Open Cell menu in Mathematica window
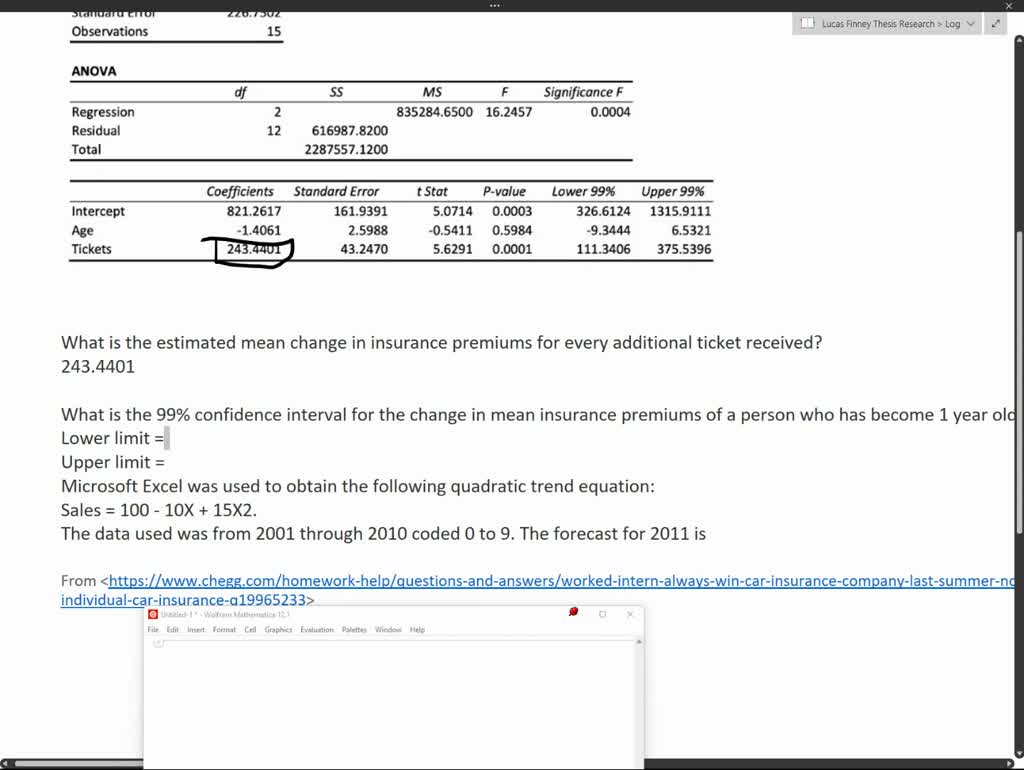The image size is (1024, 770). (250, 630)
